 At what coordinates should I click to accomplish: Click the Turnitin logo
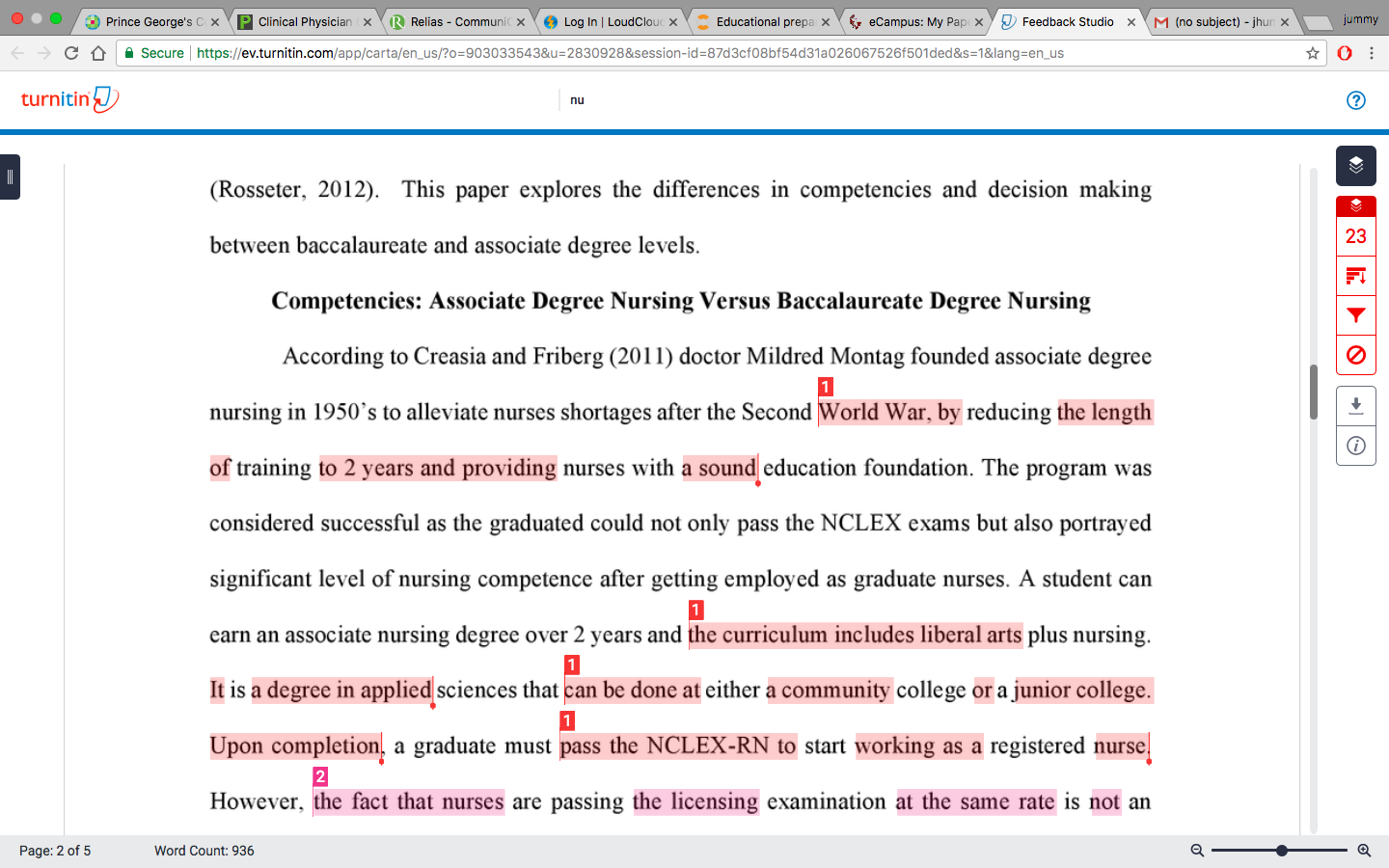point(69,99)
